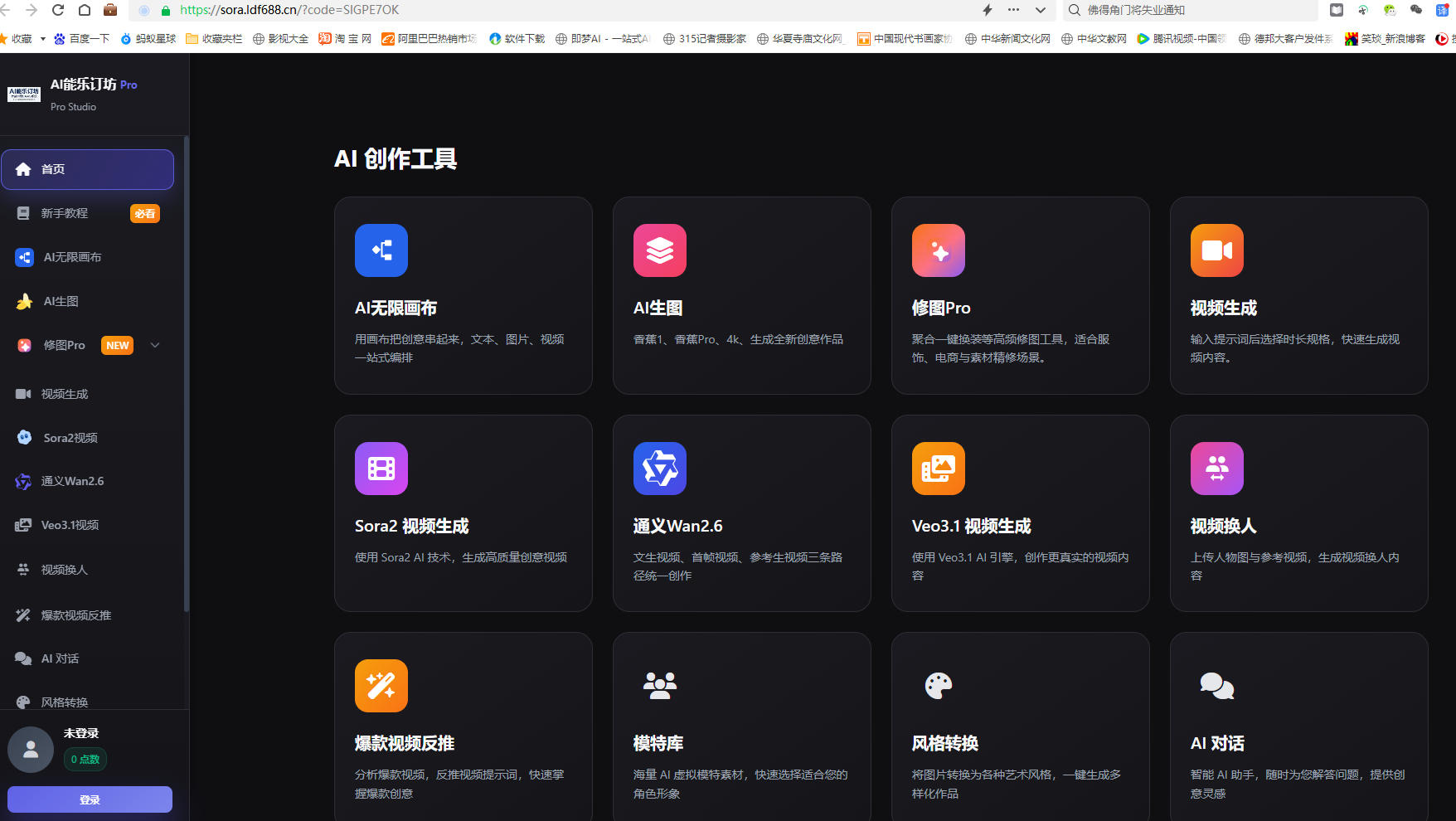Image resolution: width=1456 pixels, height=821 pixels.
Task: Open the 模特库 card's group icon
Action: click(x=660, y=686)
